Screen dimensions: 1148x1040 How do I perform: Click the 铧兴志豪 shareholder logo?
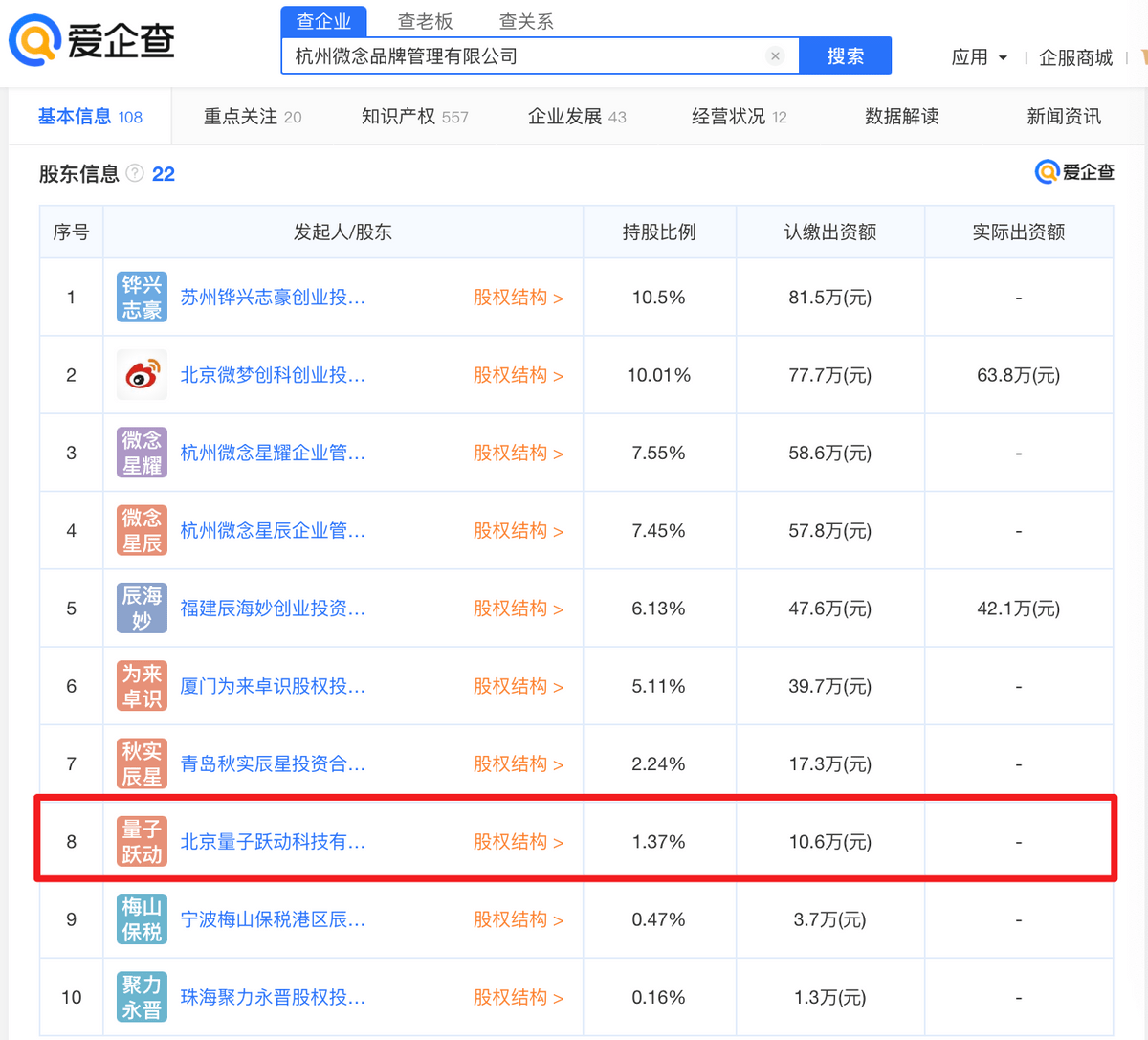[x=142, y=298]
